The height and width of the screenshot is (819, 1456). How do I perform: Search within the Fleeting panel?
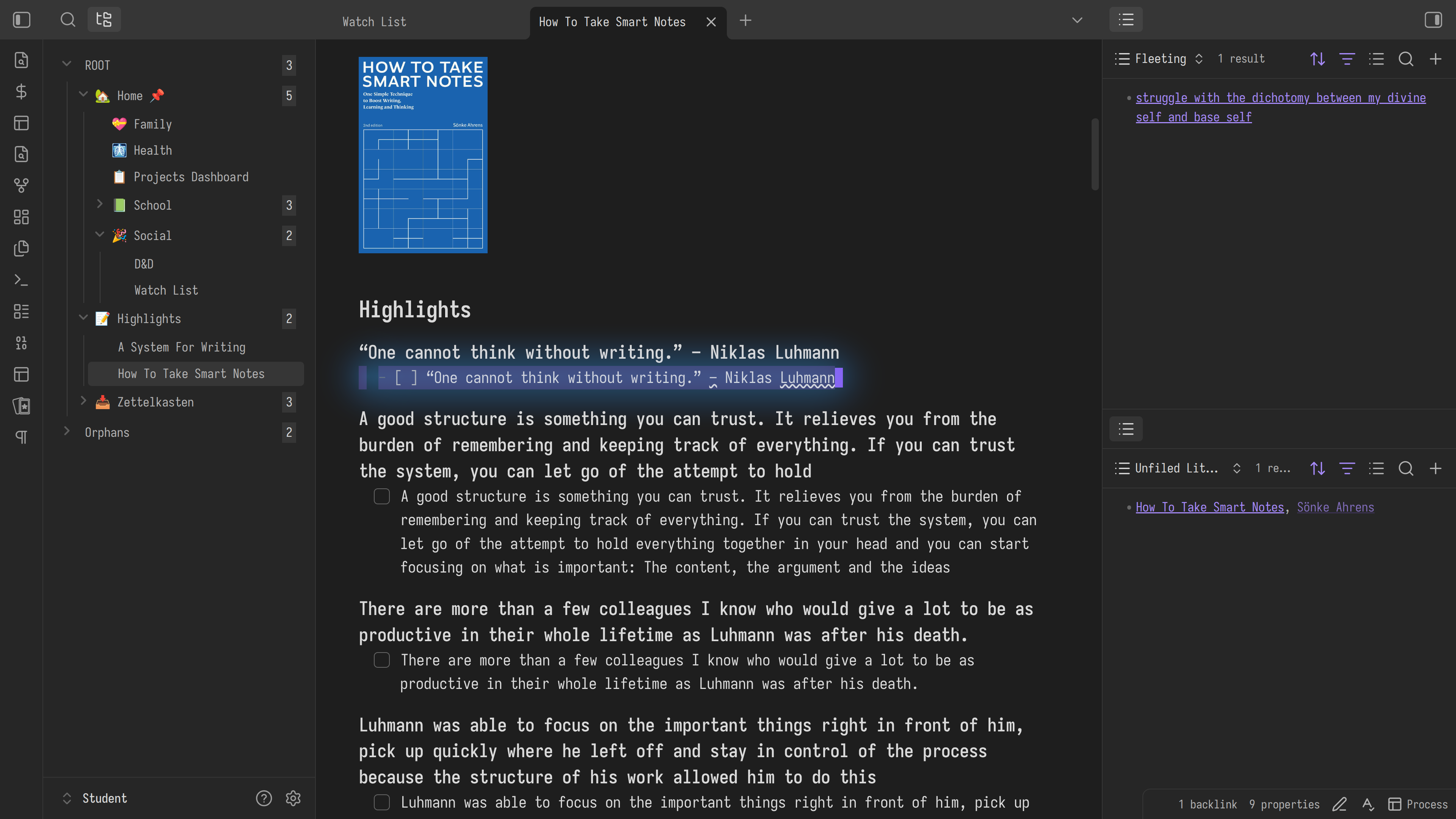[1406, 59]
